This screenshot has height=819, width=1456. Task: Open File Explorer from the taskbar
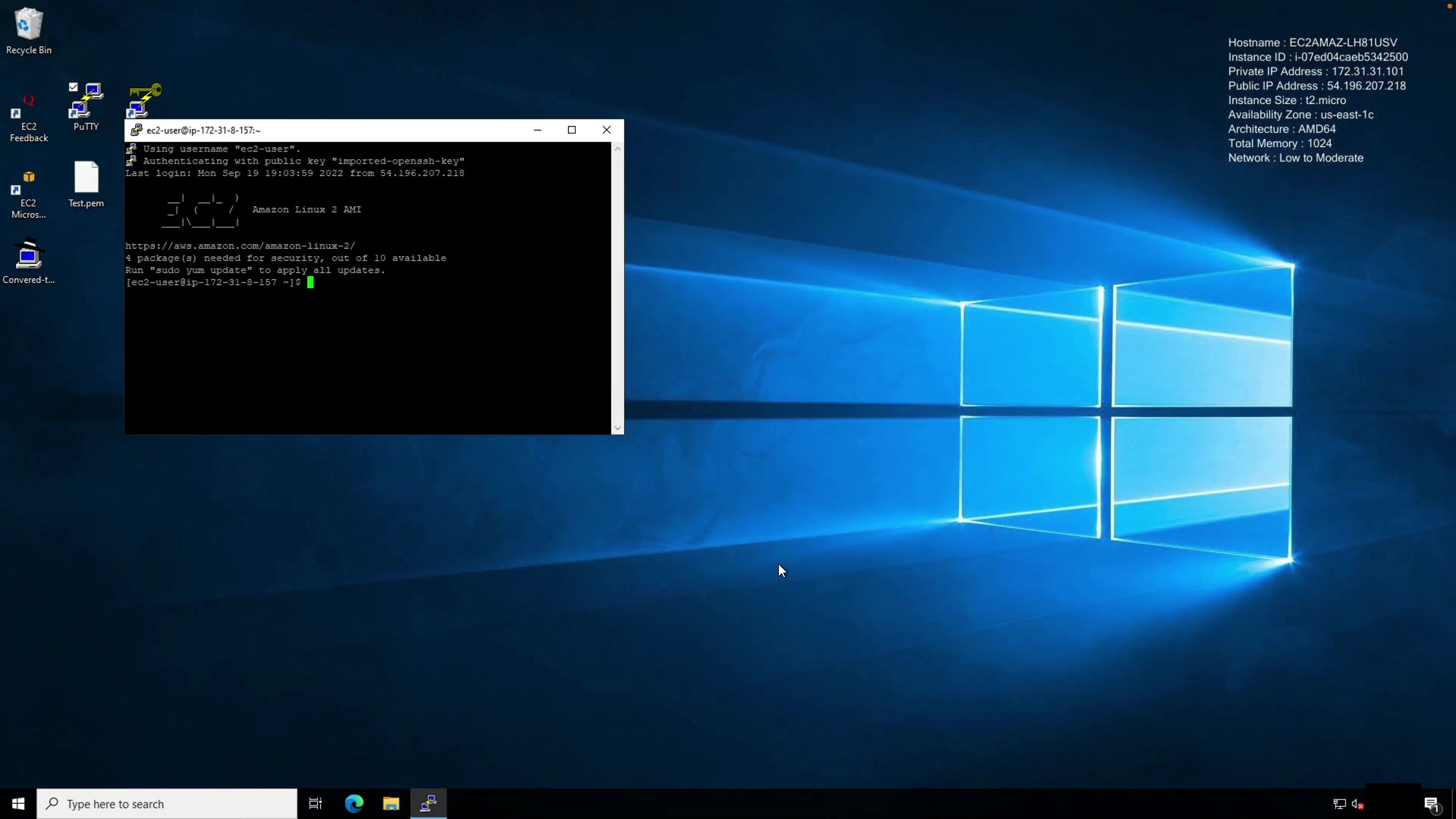pos(391,804)
